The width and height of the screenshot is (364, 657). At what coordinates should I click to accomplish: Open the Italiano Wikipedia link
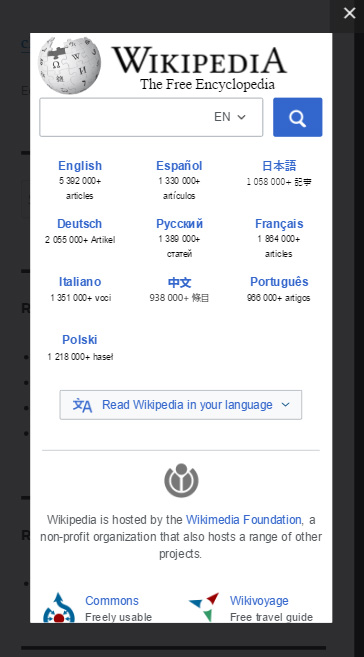(80, 281)
